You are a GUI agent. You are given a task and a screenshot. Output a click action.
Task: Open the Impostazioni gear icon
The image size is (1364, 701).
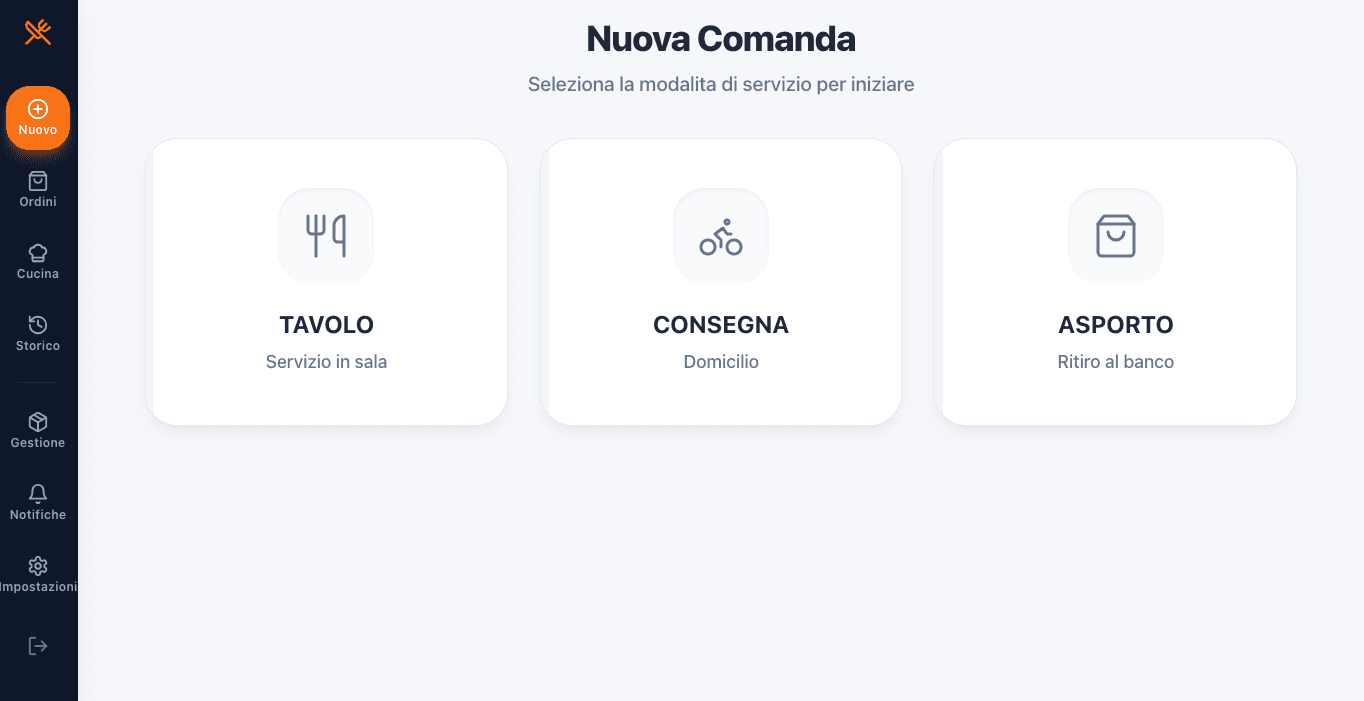point(38,566)
